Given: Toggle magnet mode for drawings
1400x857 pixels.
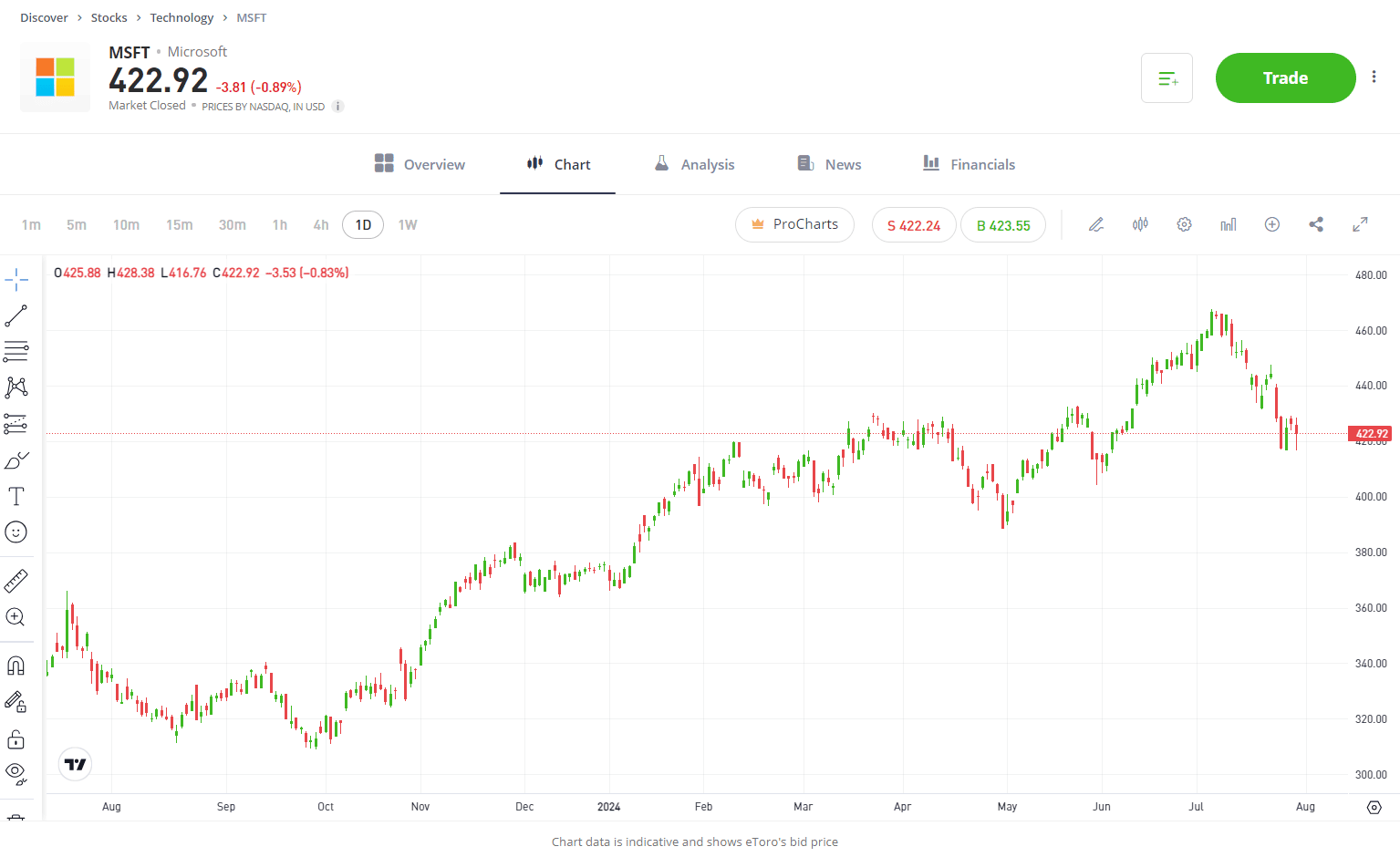Looking at the screenshot, I should point(16,666).
